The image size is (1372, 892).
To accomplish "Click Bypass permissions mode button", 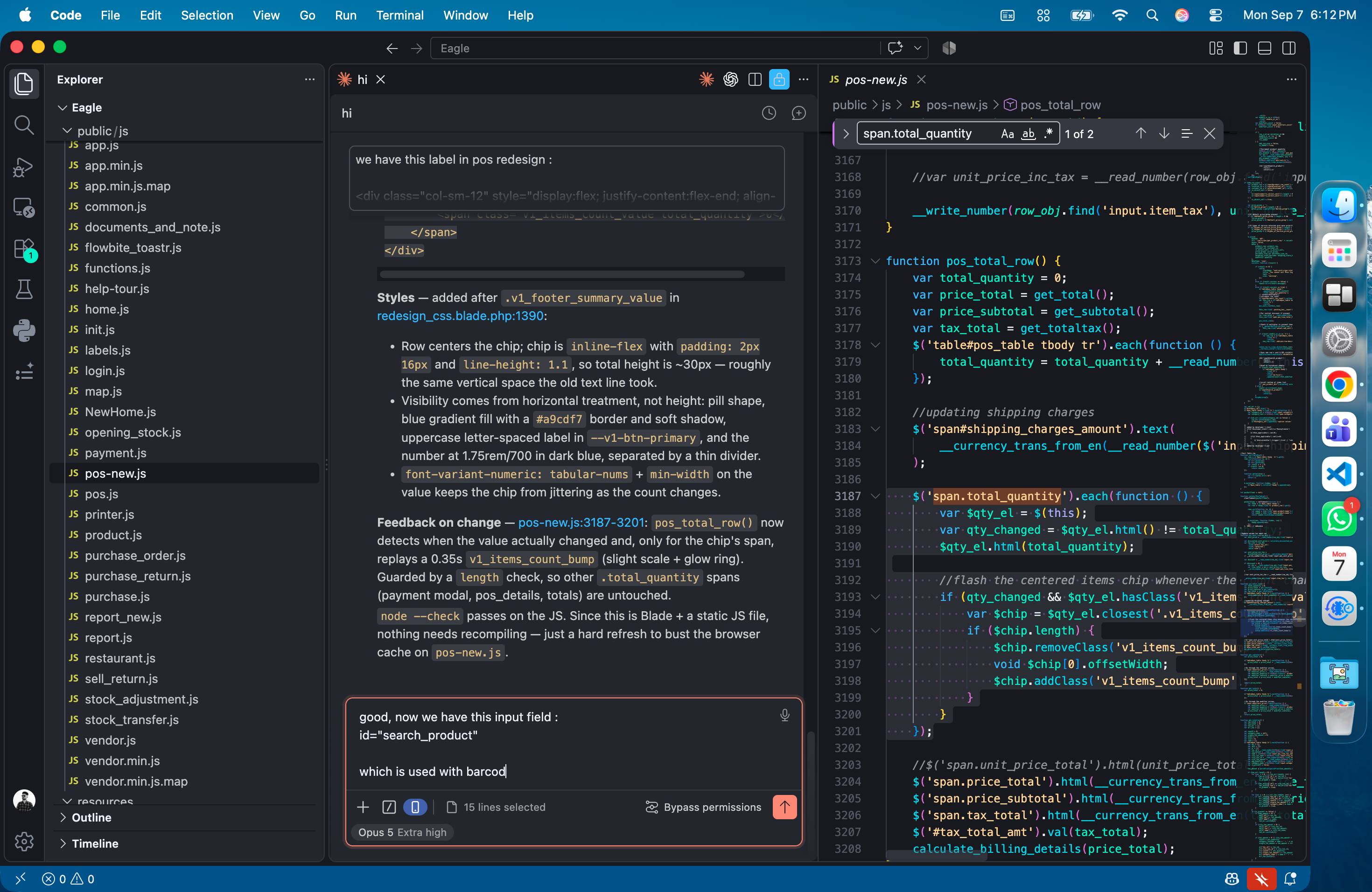I will [x=703, y=807].
